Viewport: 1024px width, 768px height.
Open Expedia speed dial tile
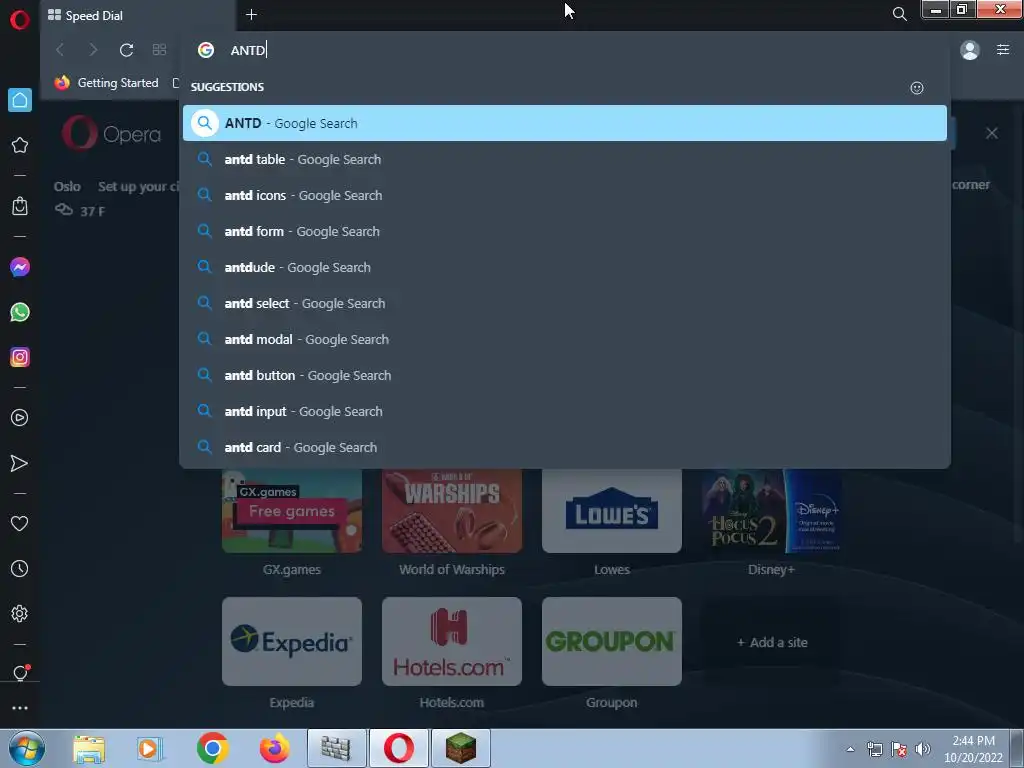coord(292,641)
